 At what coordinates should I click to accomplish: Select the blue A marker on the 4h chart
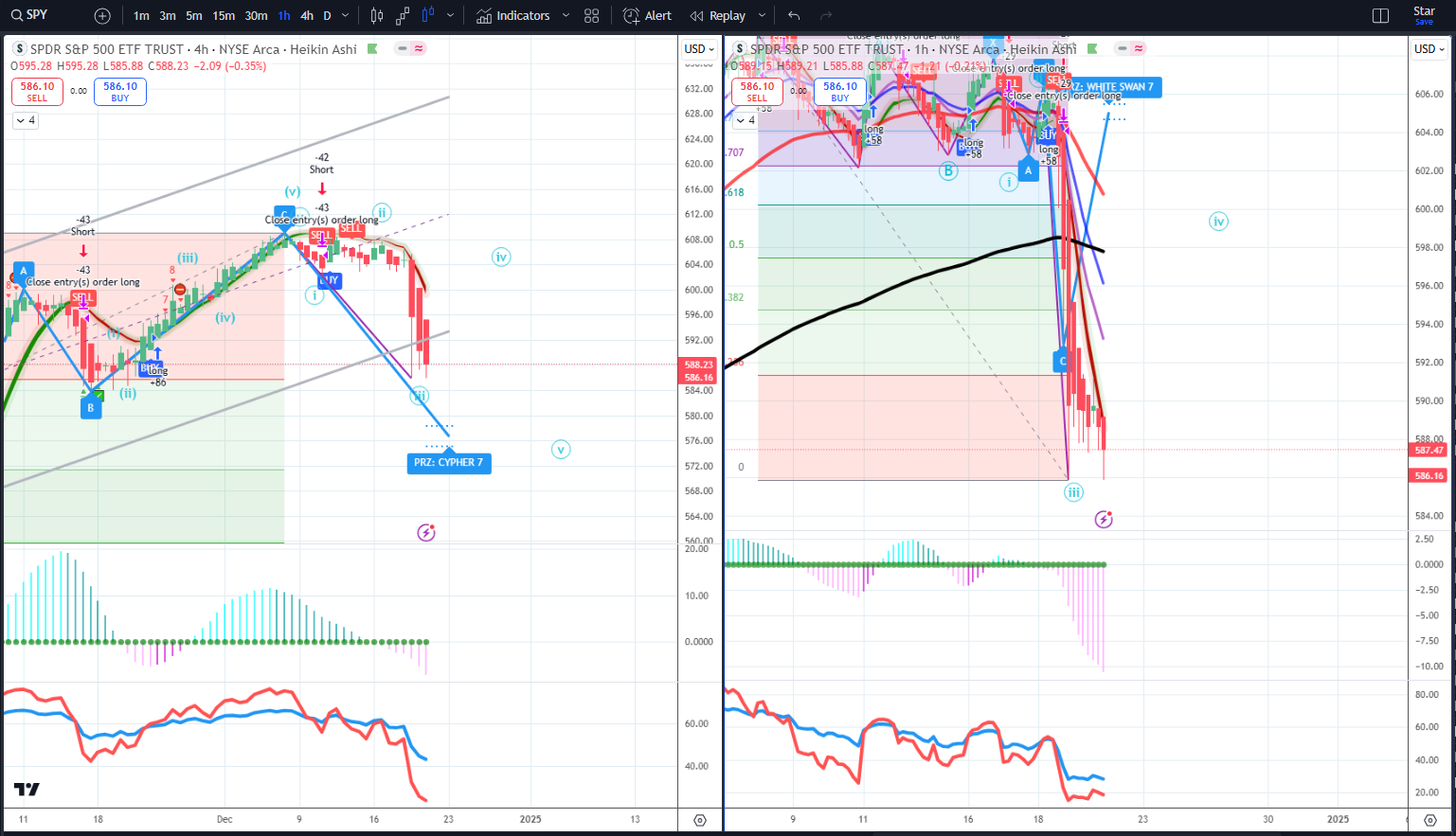[24, 272]
